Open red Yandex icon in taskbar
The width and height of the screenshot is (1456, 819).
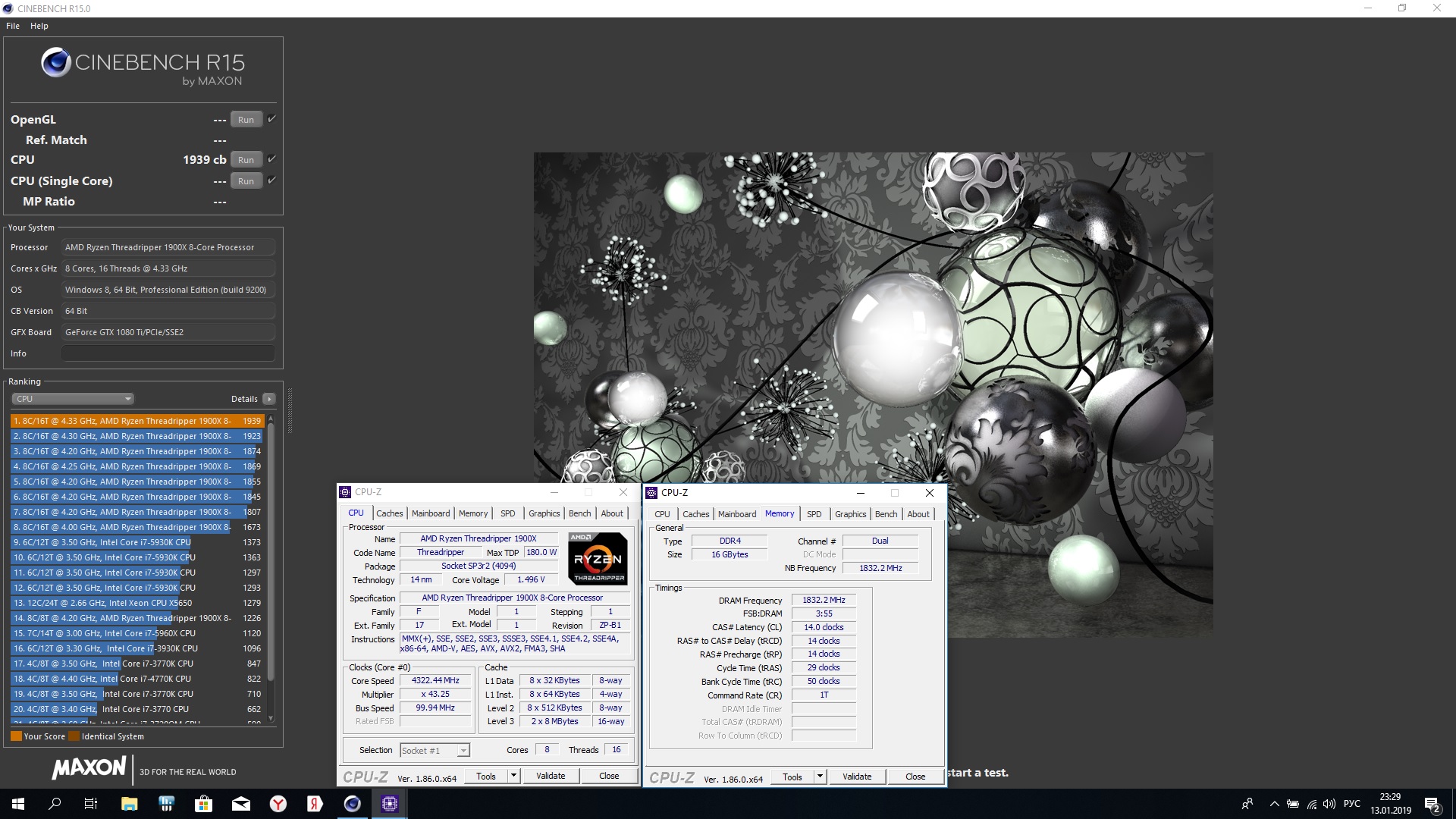[x=315, y=804]
